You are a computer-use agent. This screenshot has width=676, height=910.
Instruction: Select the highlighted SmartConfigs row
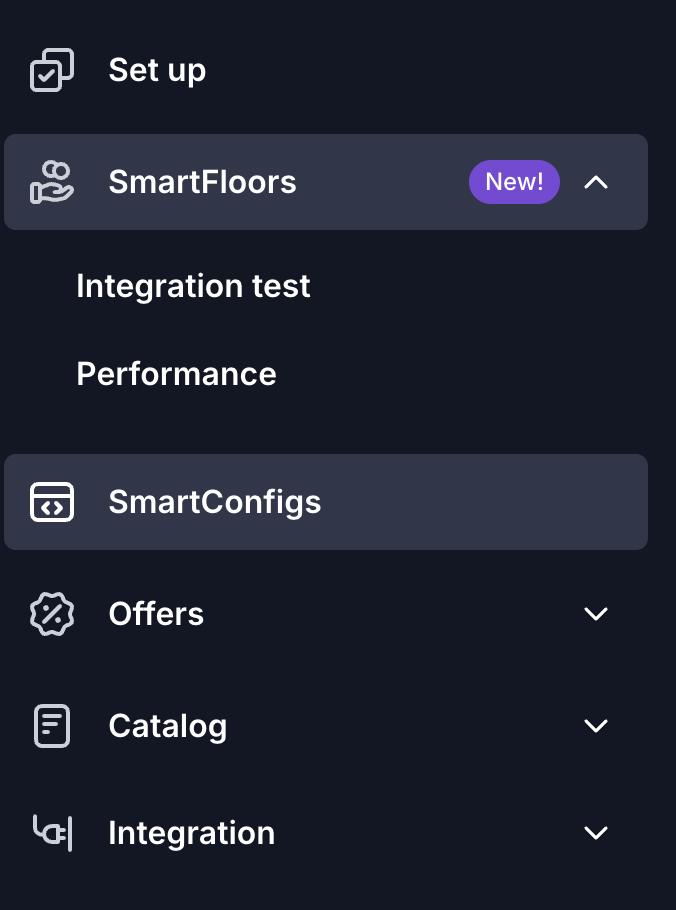click(326, 502)
